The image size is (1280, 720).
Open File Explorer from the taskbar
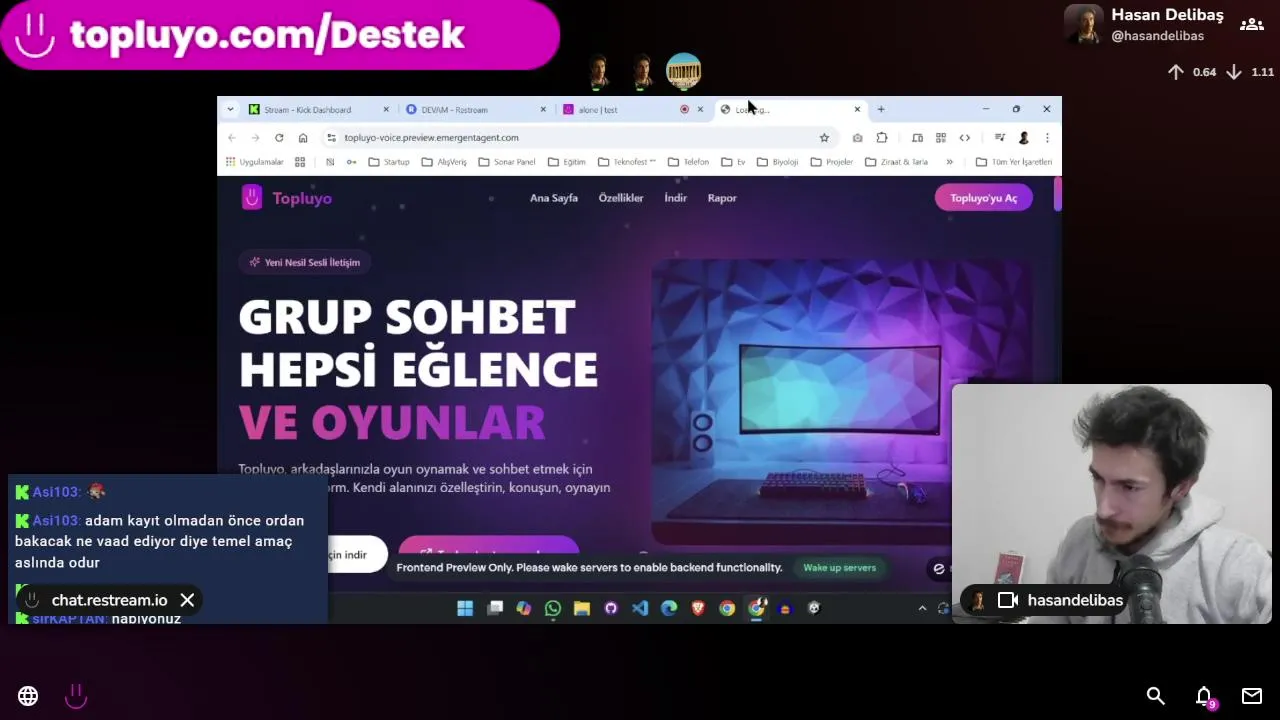coord(582,608)
